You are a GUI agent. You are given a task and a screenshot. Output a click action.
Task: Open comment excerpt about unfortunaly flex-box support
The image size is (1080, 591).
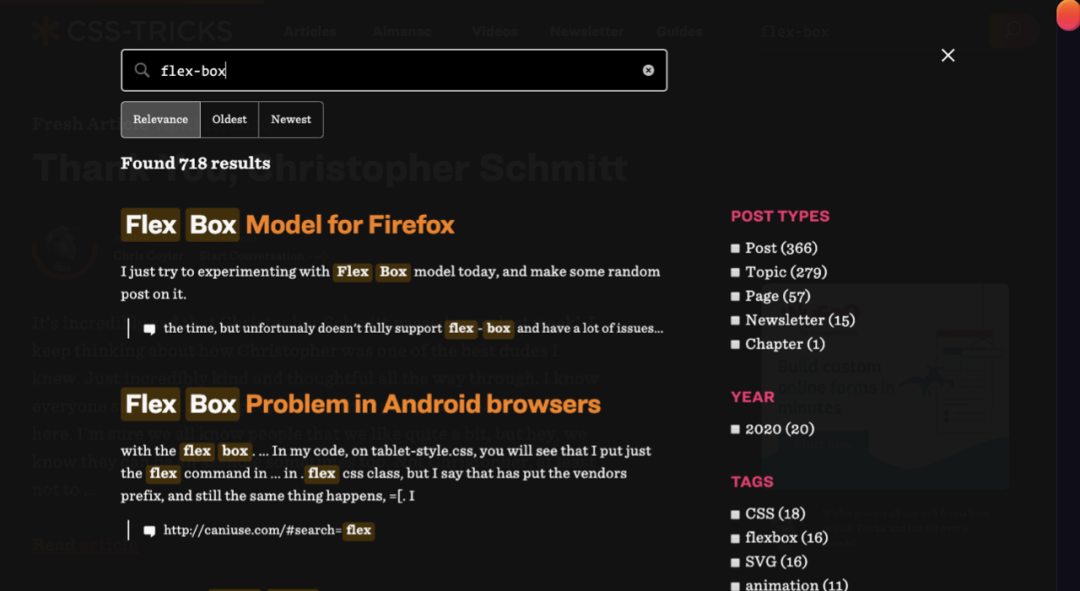[x=413, y=329]
